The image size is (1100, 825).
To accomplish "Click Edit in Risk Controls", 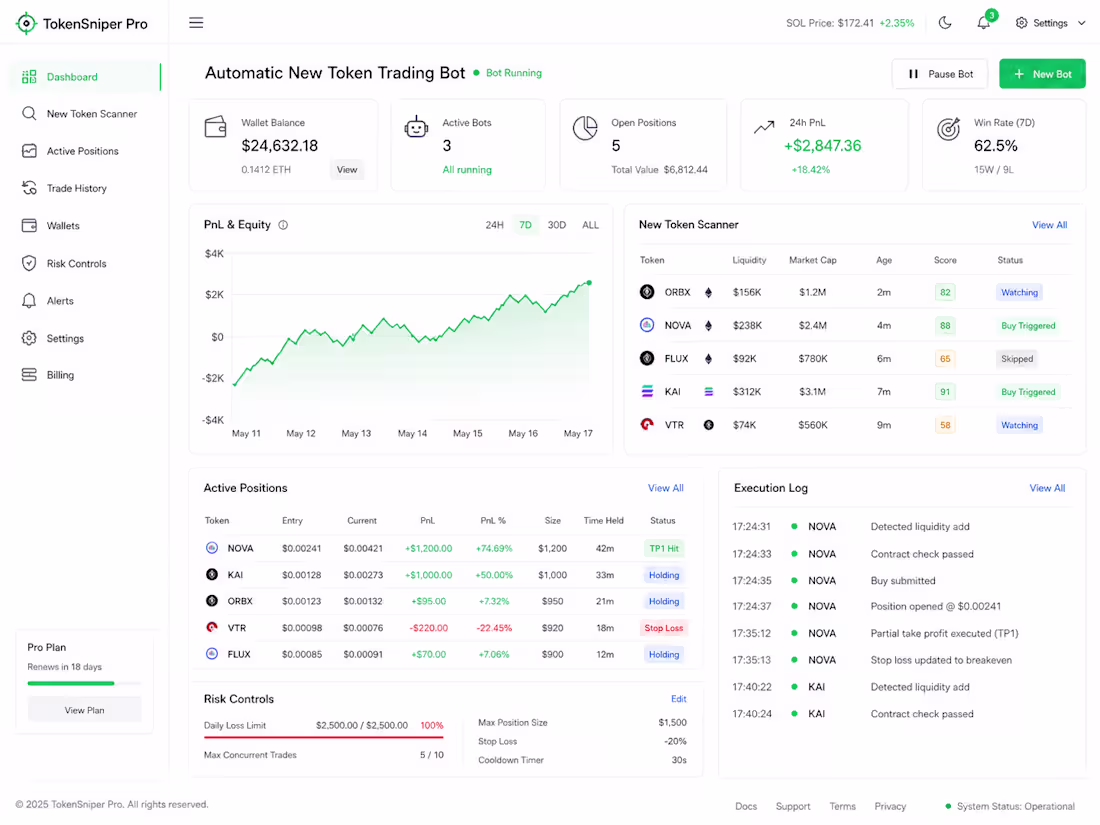I will pyautogui.click(x=678, y=699).
